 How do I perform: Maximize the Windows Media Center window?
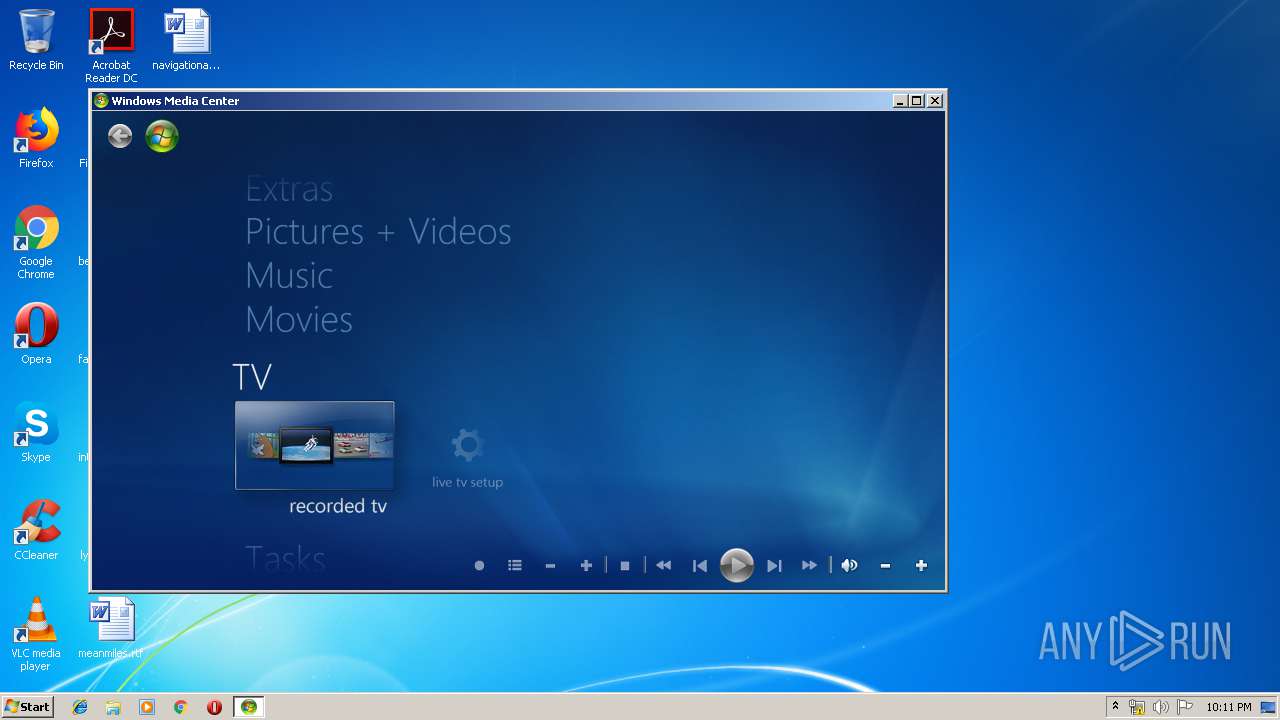(x=916, y=101)
